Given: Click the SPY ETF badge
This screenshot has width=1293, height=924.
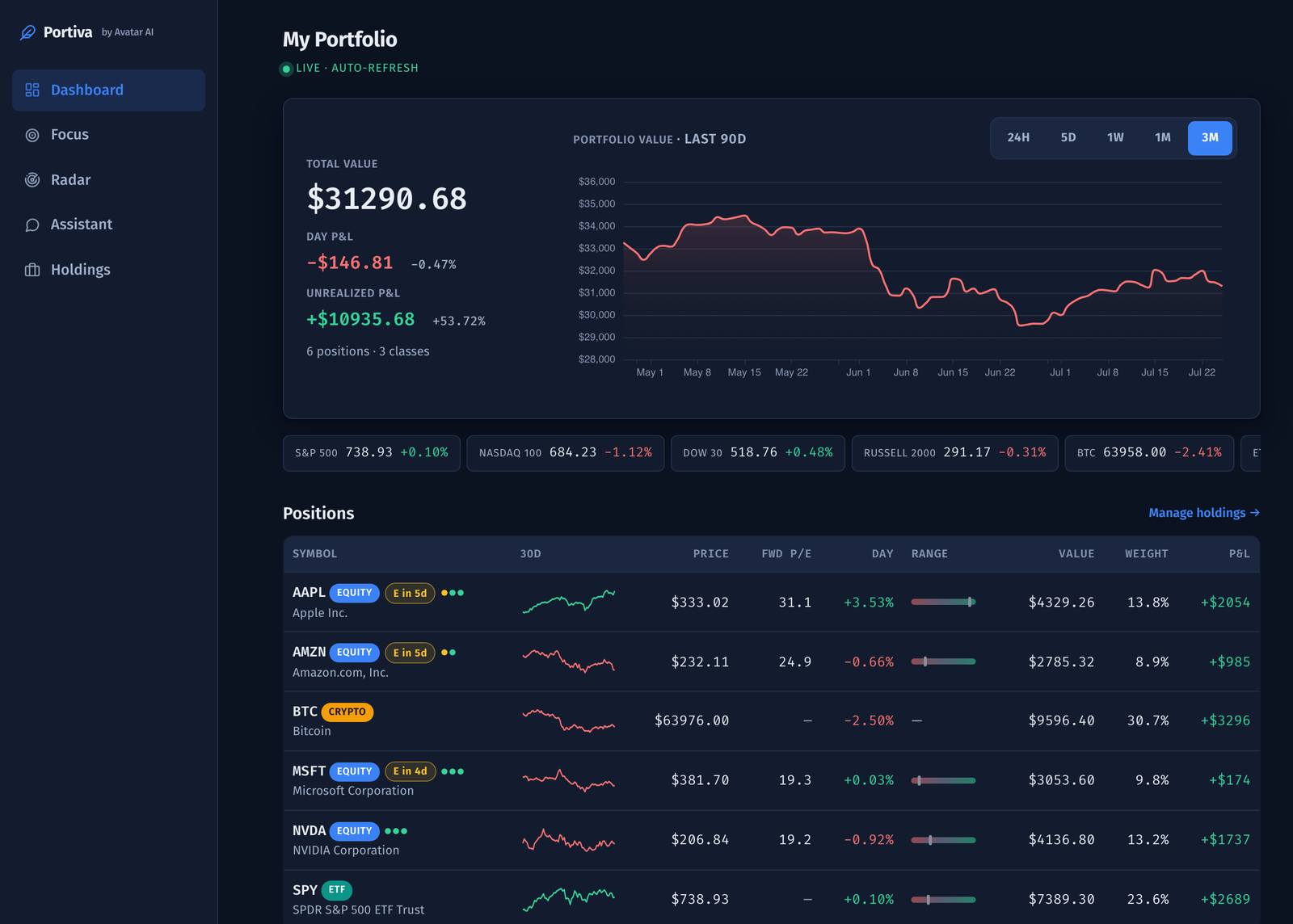Looking at the screenshot, I should [337, 890].
